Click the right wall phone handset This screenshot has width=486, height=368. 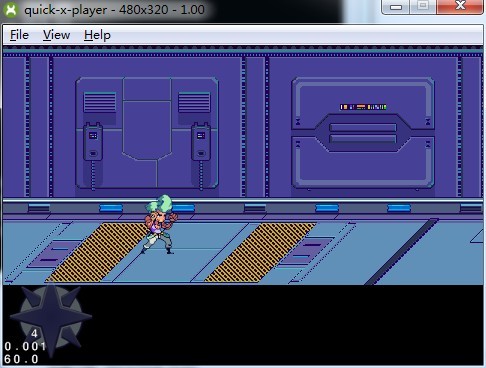pyautogui.click(x=201, y=141)
